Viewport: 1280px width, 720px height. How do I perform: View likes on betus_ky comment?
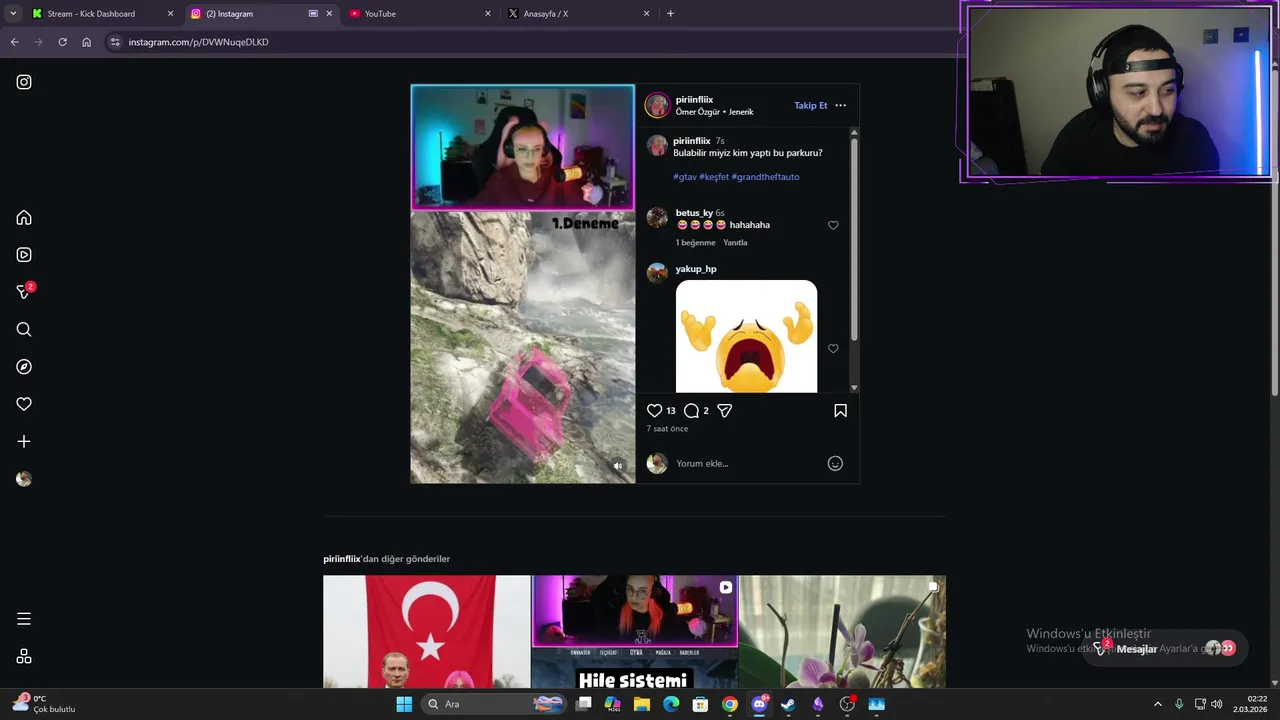coord(696,242)
